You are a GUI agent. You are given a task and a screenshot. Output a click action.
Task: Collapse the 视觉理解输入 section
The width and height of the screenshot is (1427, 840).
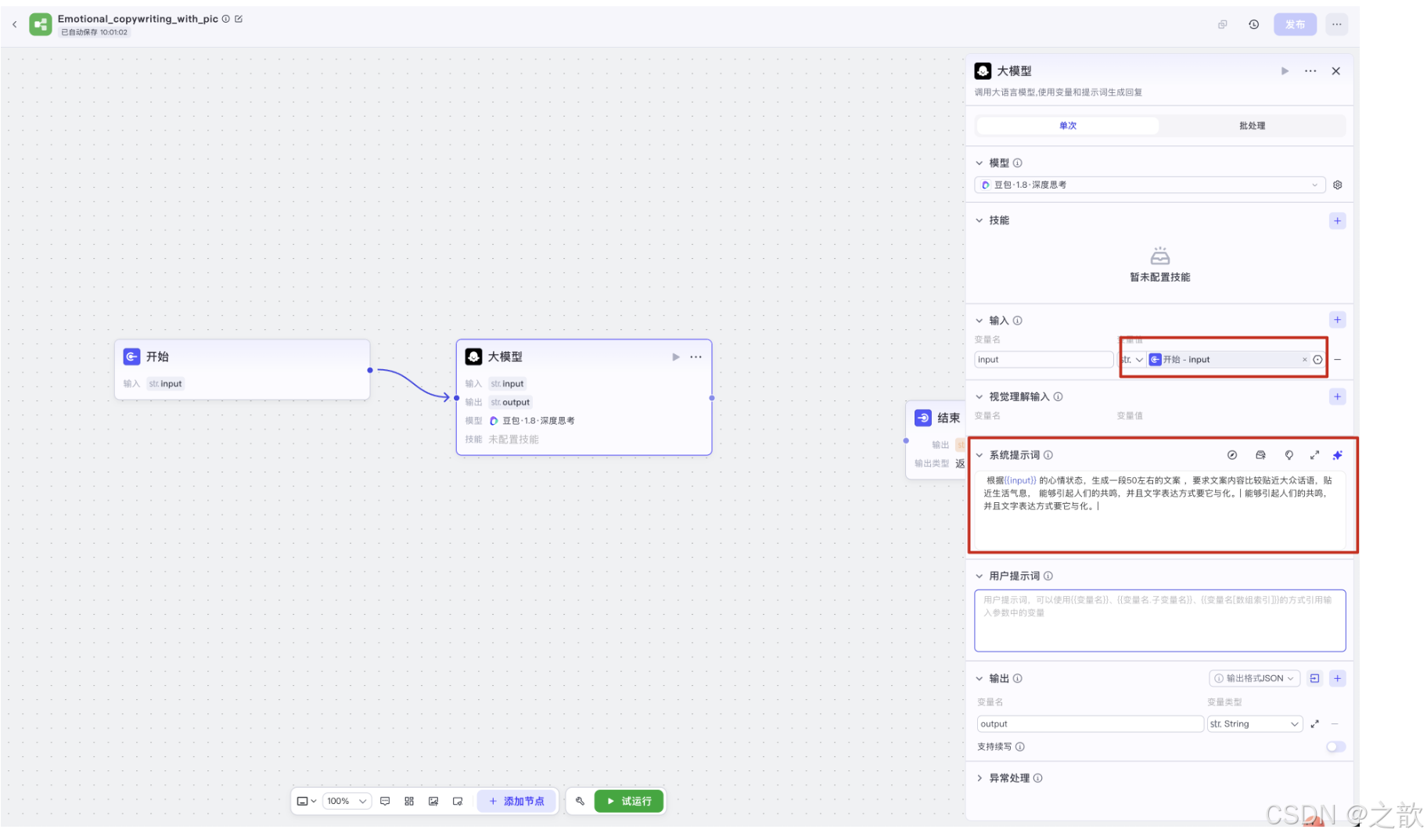point(979,397)
